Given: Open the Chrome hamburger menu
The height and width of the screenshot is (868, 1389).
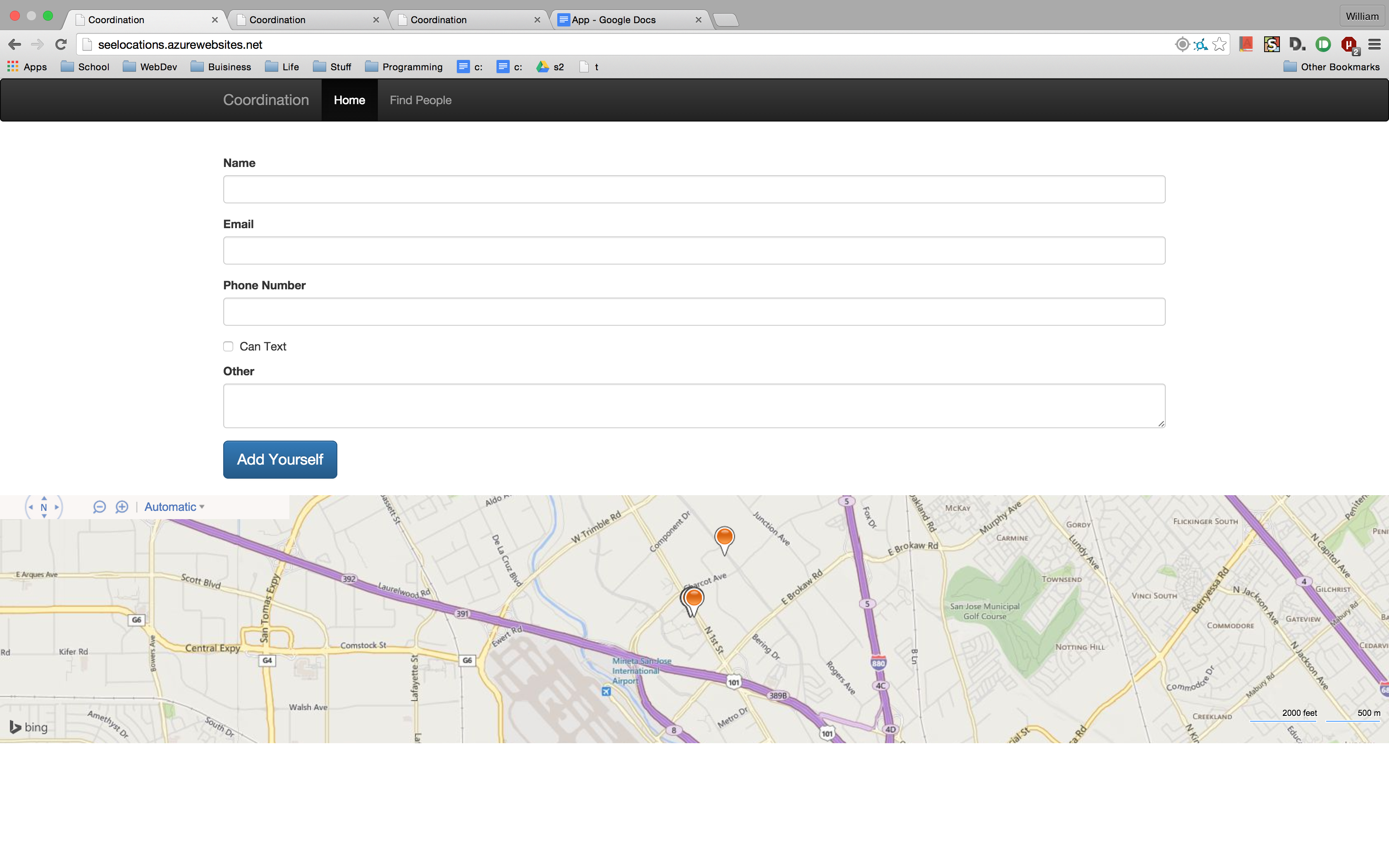Looking at the screenshot, I should [1374, 44].
